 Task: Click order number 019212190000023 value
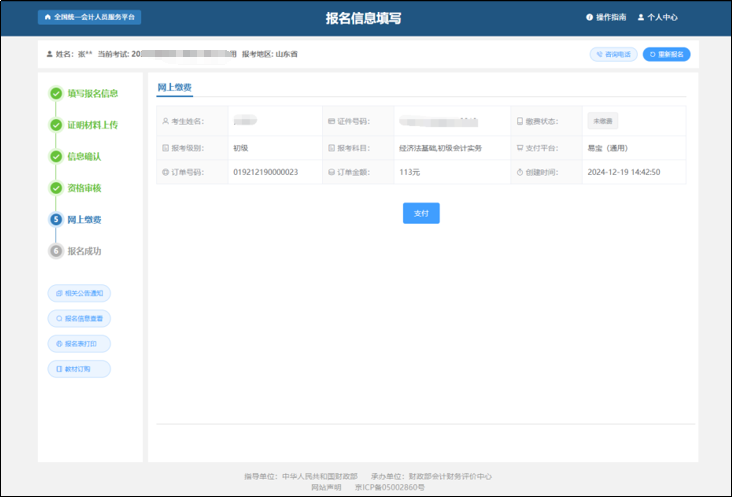[265, 172]
